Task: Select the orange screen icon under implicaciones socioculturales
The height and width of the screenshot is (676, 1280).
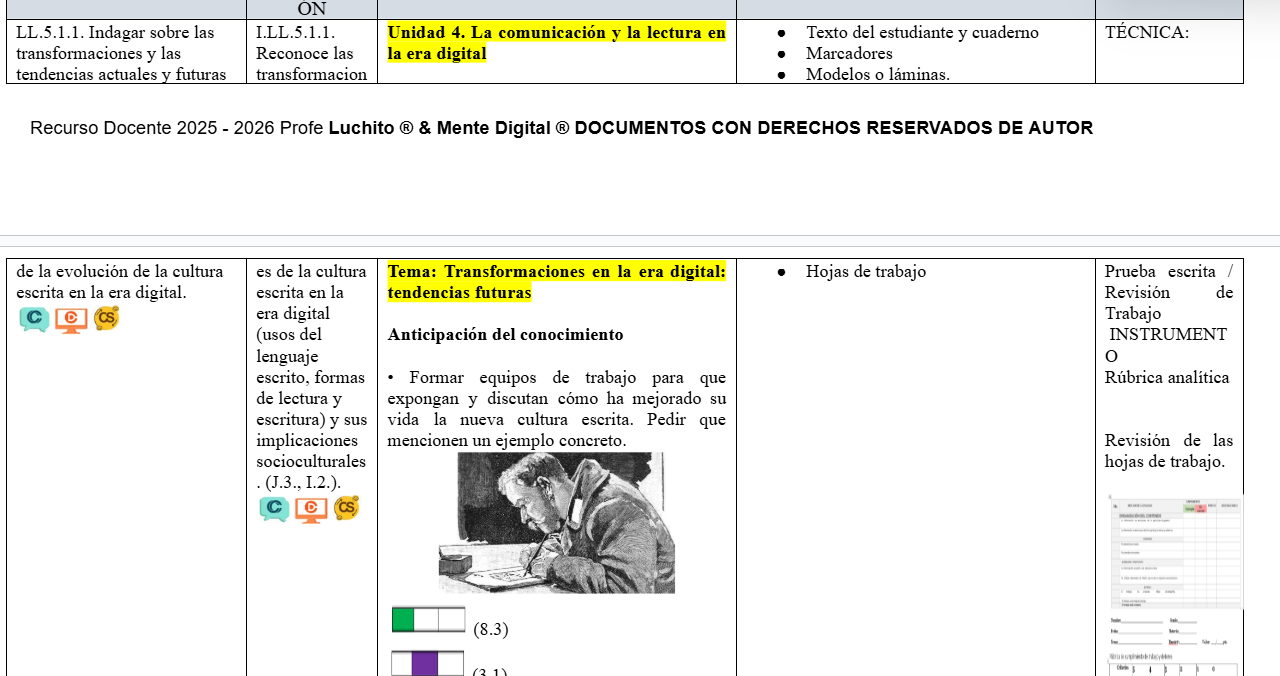Action: [x=311, y=508]
